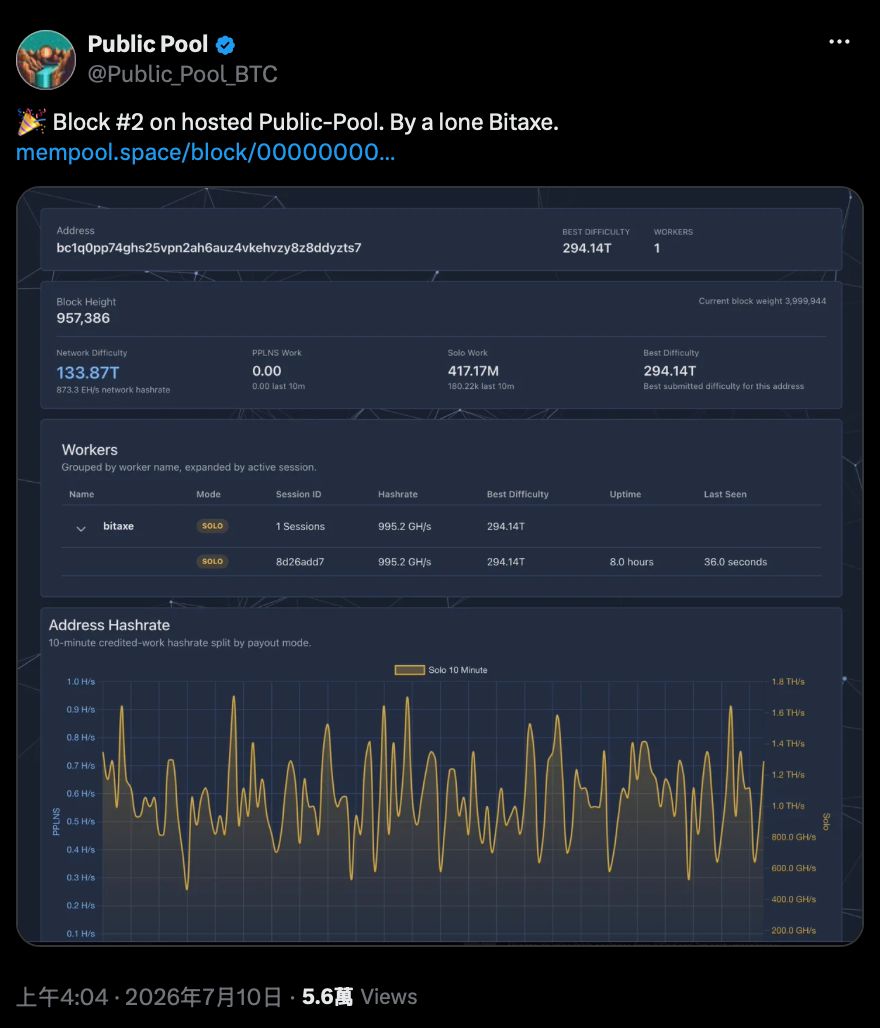Click the blue verified badge
The width and height of the screenshot is (880, 1028).
click(x=226, y=45)
